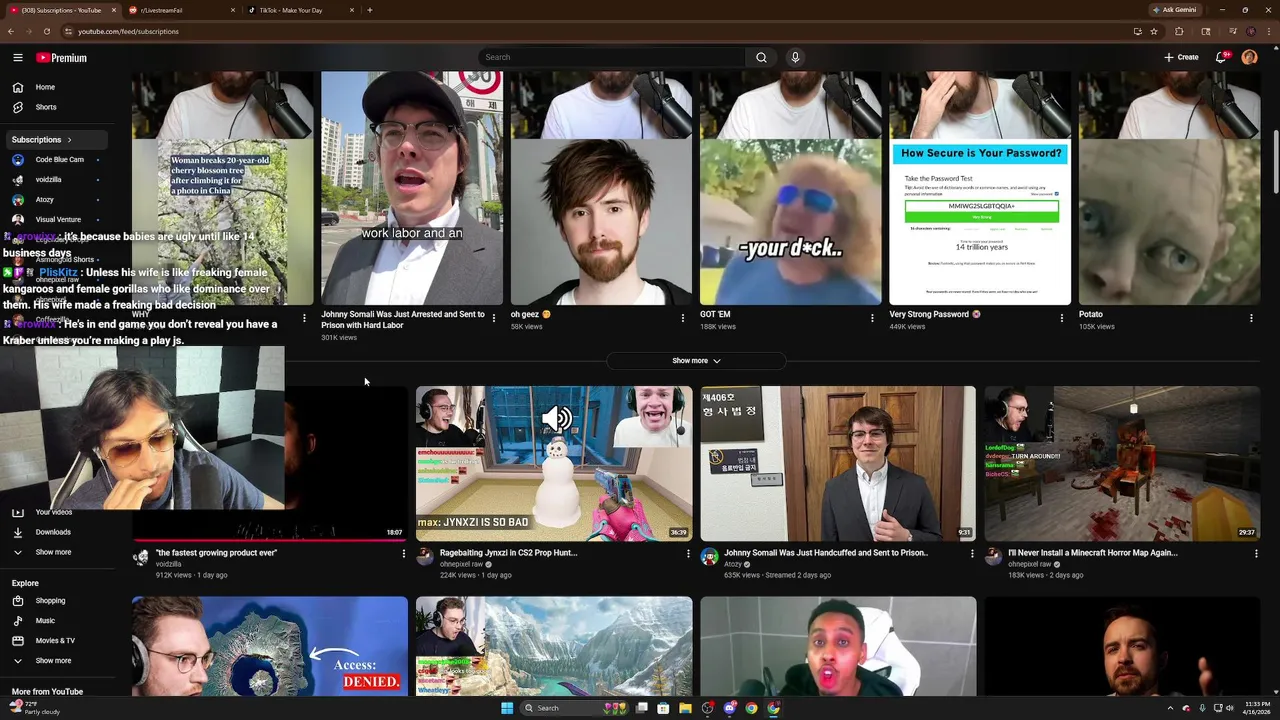The height and width of the screenshot is (720, 1280).
Task: Click the site info icon beside URL
Action: (x=68, y=31)
